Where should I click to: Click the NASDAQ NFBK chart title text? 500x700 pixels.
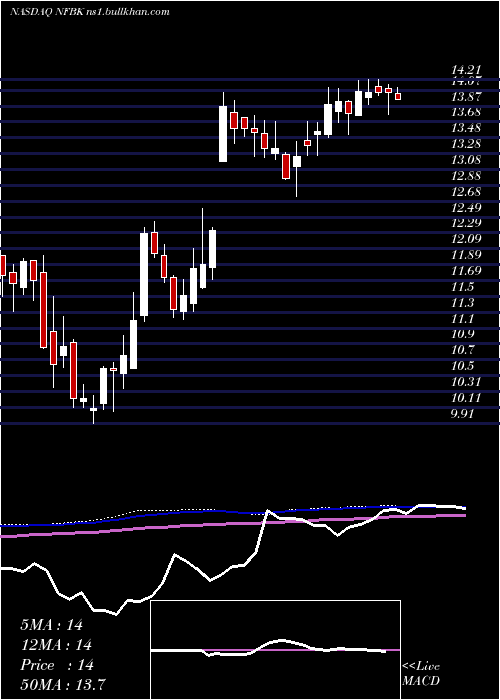coord(89,12)
